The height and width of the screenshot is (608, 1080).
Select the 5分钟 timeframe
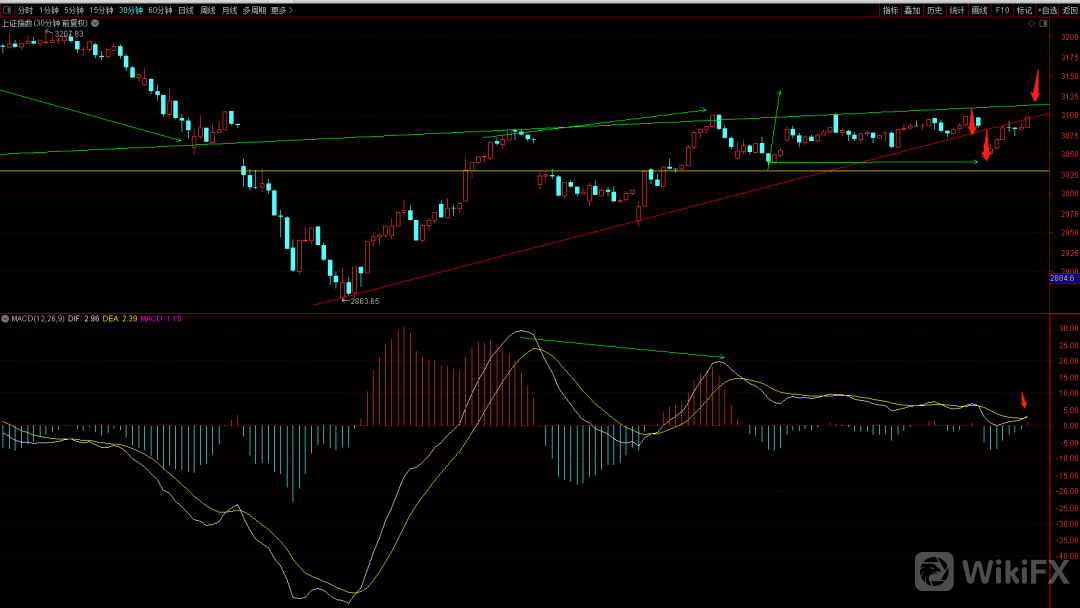point(74,10)
